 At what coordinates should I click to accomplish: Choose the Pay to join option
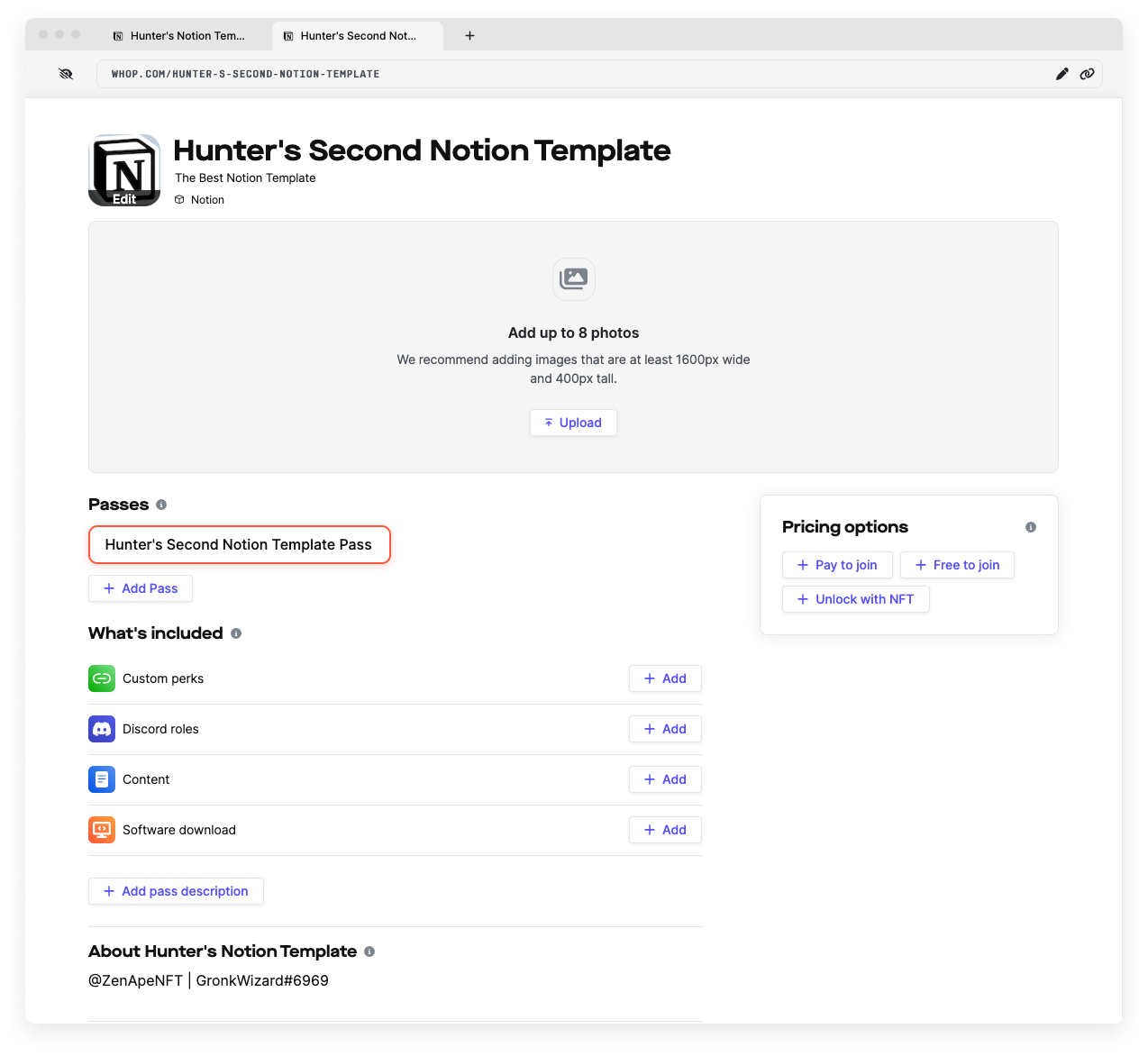click(x=837, y=565)
